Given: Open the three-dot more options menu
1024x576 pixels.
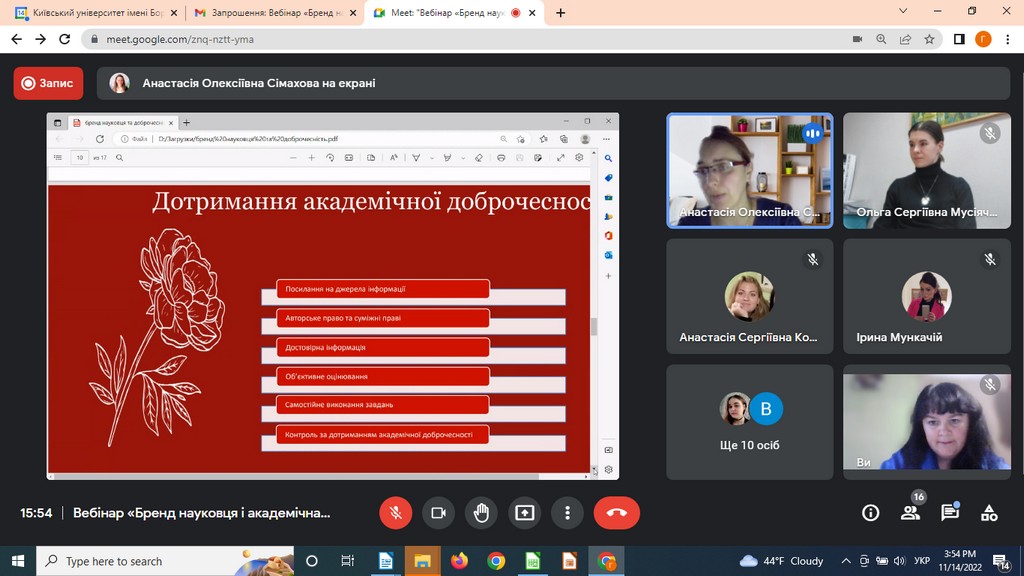Looking at the screenshot, I should 567,513.
